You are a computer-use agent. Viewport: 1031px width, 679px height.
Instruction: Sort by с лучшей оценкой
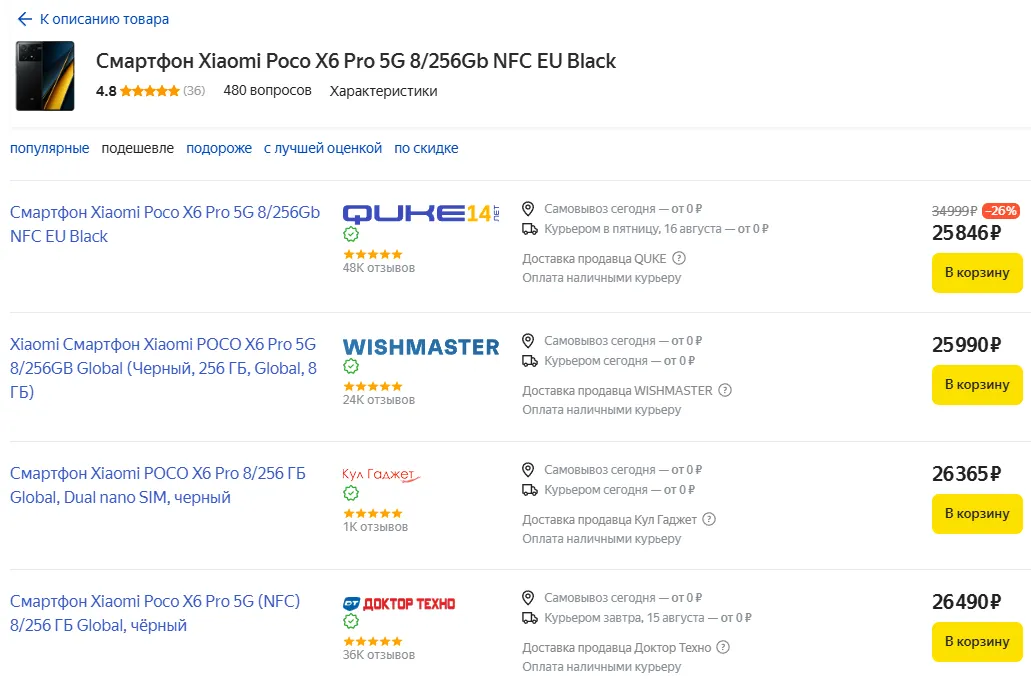pyautogui.click(x=323, y=148)
